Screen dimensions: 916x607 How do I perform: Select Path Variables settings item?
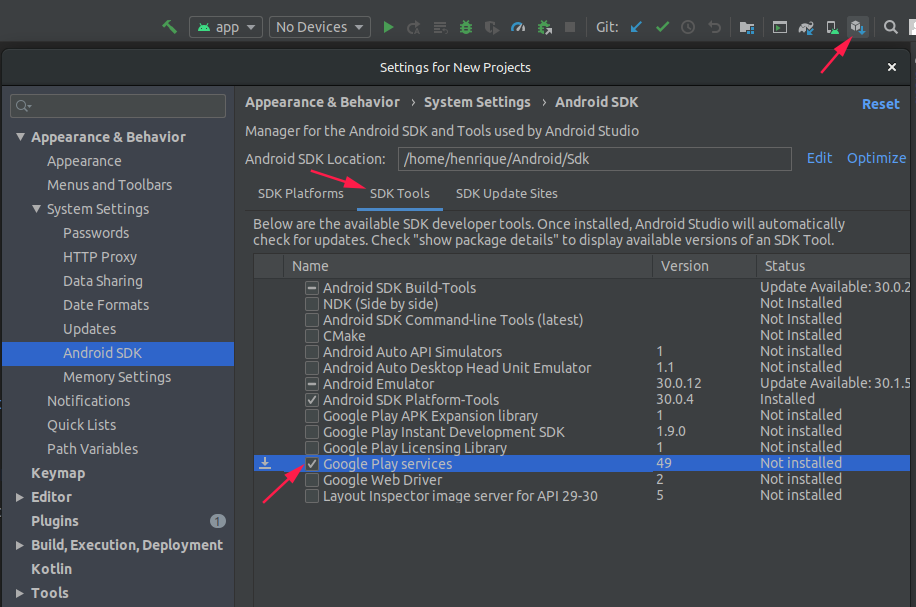click(92, 449)
